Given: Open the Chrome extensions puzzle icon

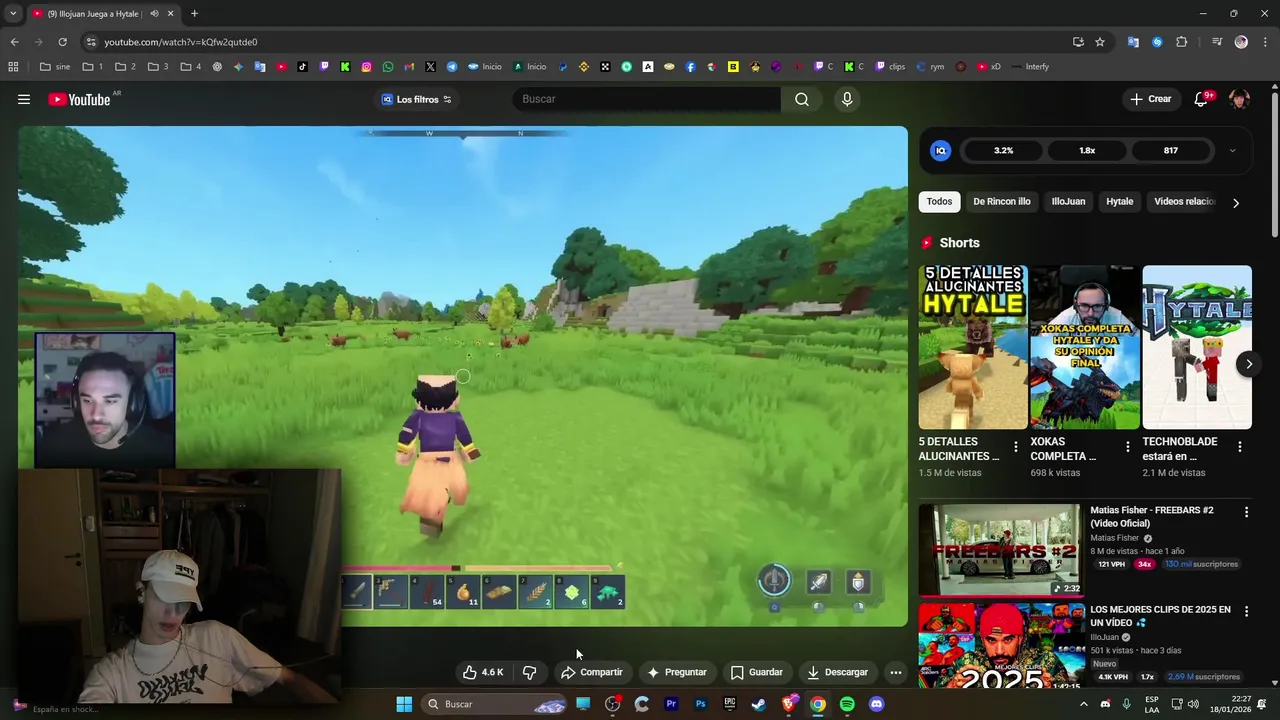Looking at the screenshot, I should pyautogui.click(x=1182, y=42).
